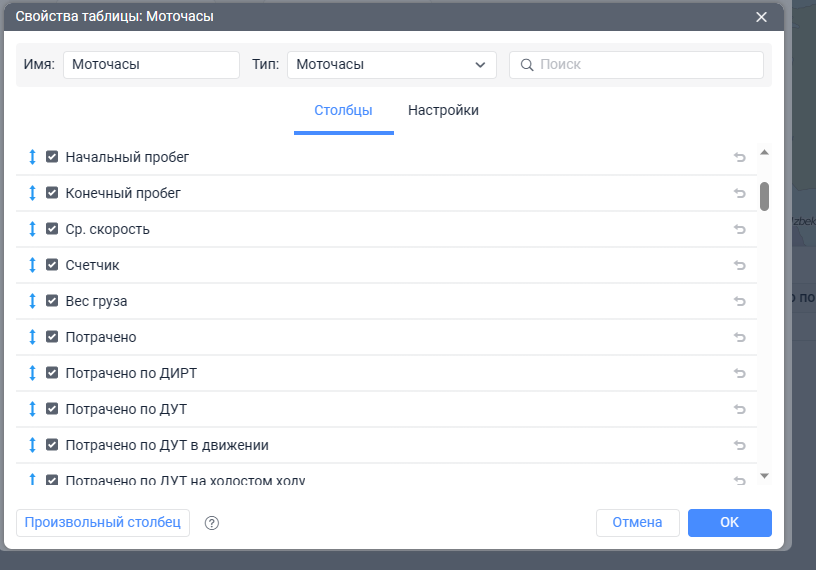816x570 pixels.
Task: Click reset arrow for Потрачено по ДУТ
Action: [740, 409]
